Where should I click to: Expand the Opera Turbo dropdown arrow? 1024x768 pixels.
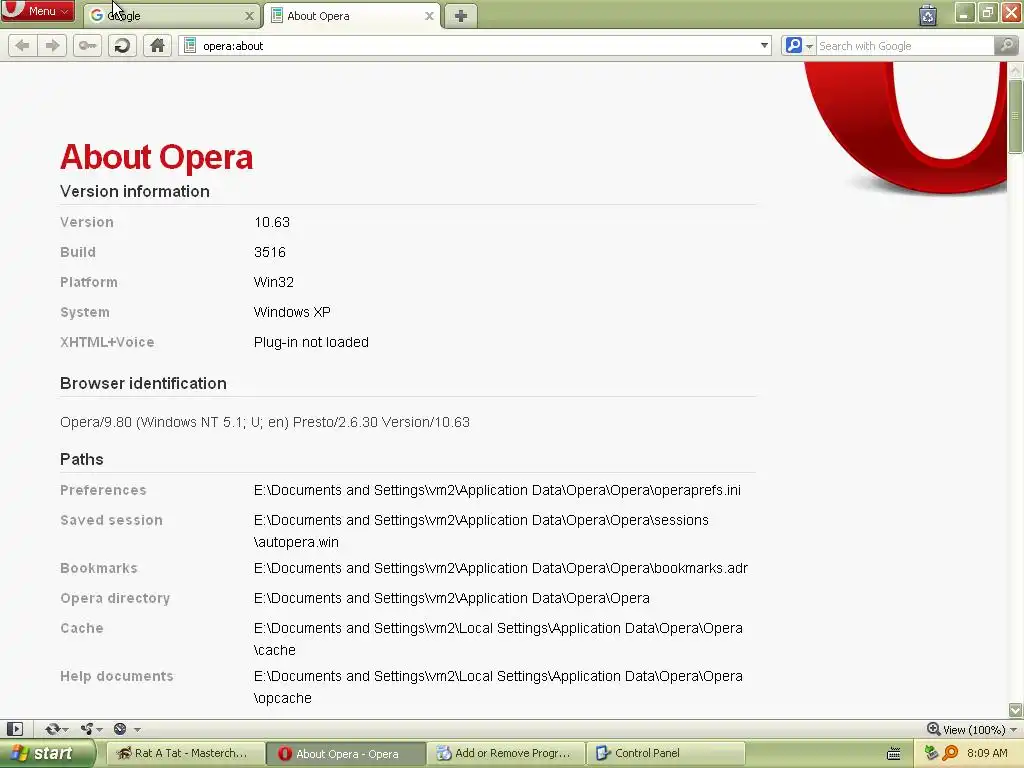[137, 729]
